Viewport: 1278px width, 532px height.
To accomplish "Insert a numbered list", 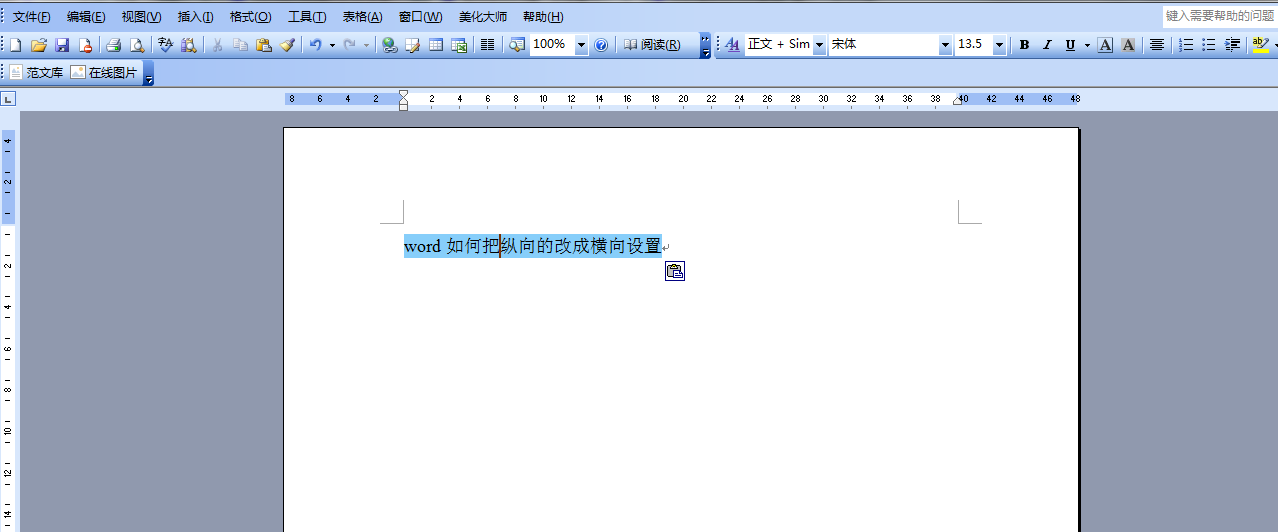I will (1186, 45).
